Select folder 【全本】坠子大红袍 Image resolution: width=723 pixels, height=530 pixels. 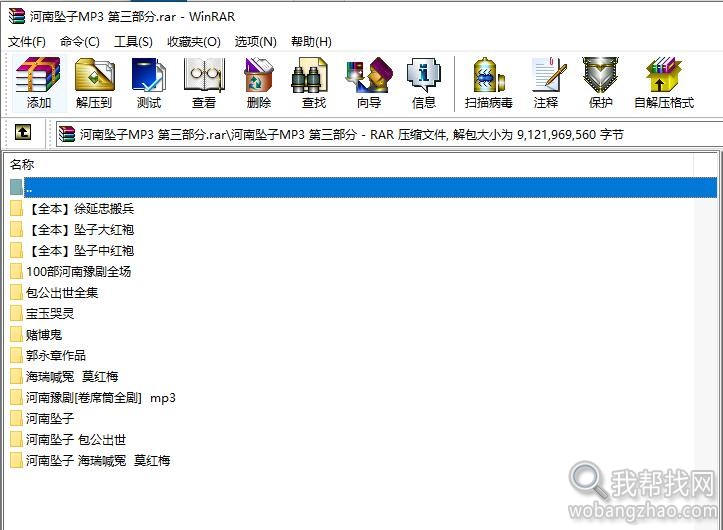[72, 229]
